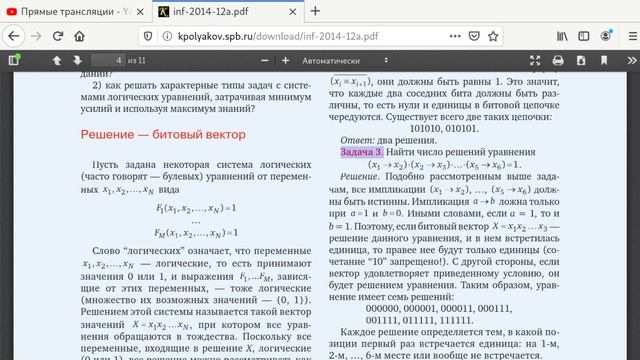Image resolution: width=640 pixels, height=360 pixels.
Task: Click the word Решение. in right column
Action: [x=360, y=177]
